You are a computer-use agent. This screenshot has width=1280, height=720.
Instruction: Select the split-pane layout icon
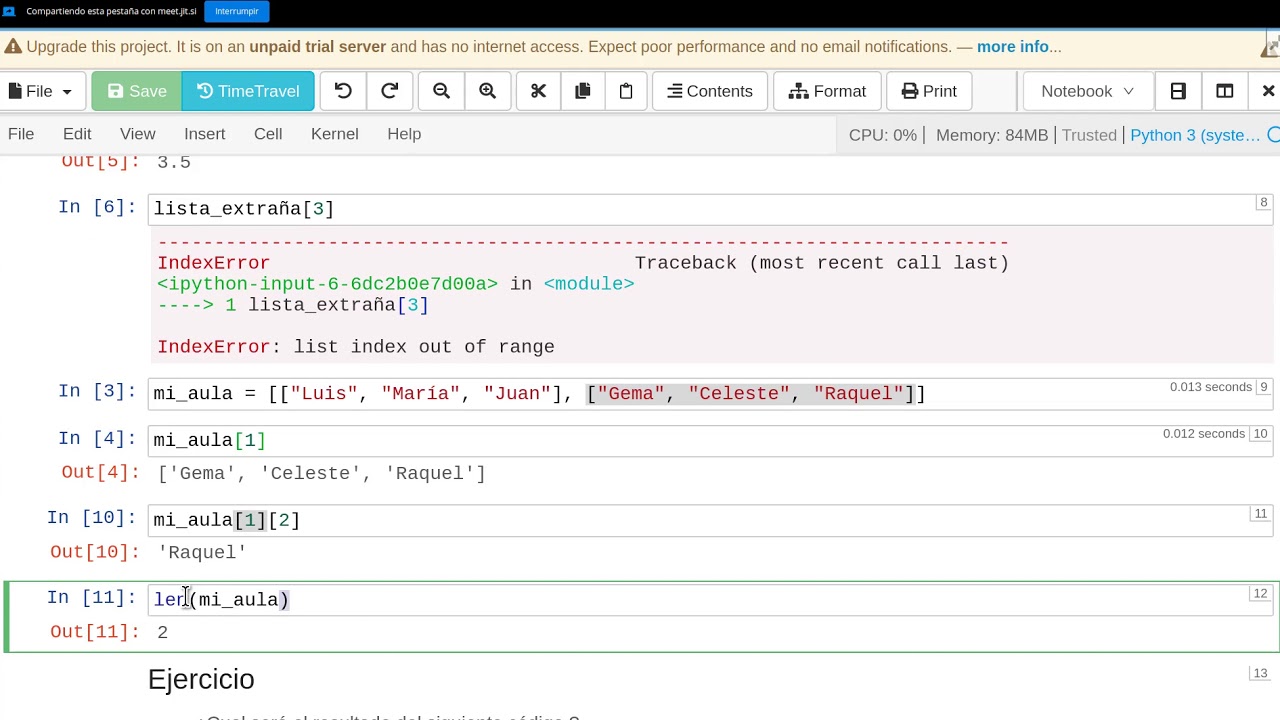click(x=1224, y=91)
